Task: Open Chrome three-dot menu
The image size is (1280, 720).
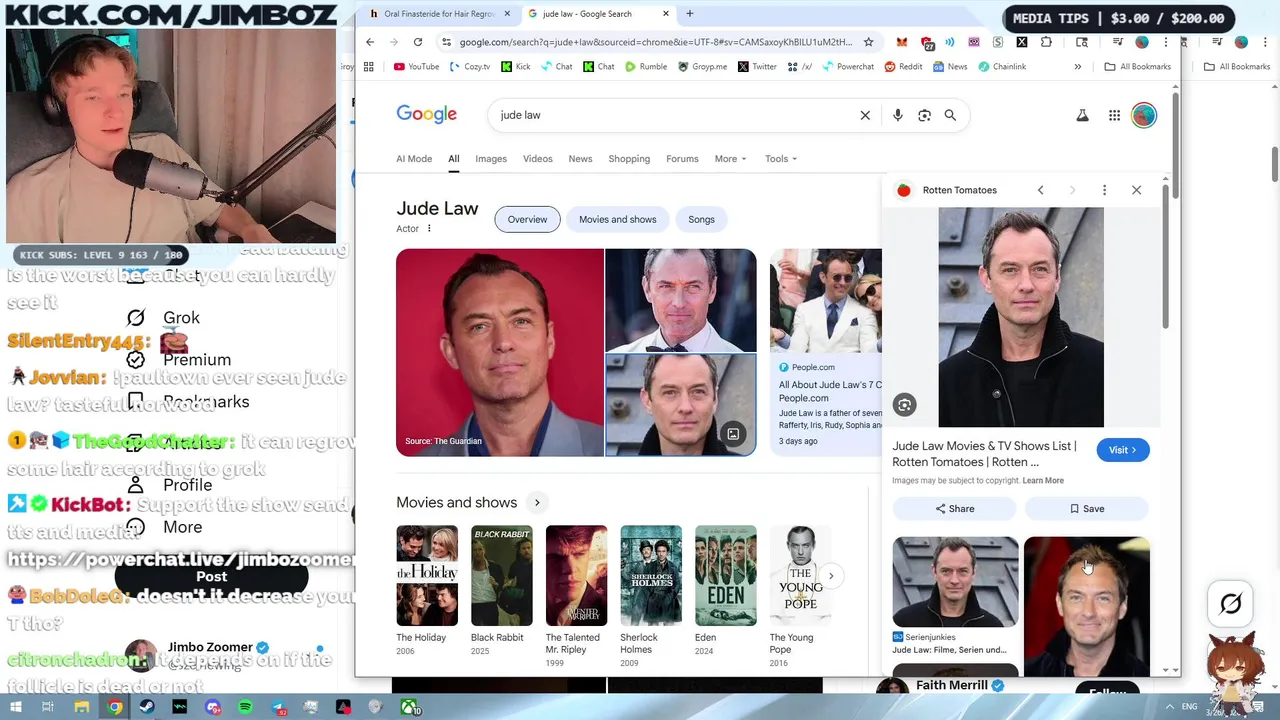Action: (x=1165, y=42)
